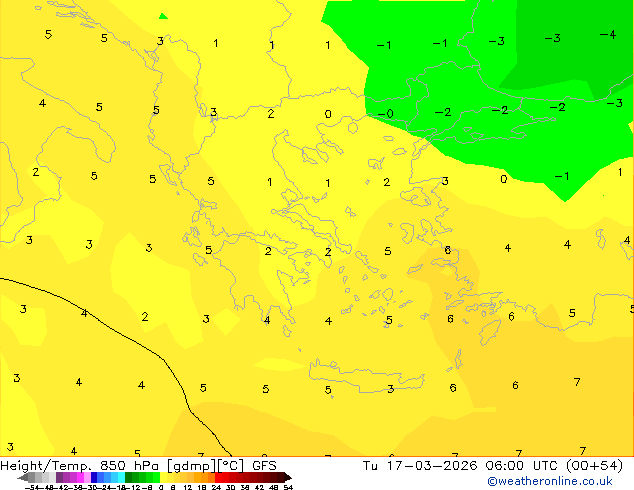
Task: Click the "-4" temperature value on map
Action: pos(608,35)
